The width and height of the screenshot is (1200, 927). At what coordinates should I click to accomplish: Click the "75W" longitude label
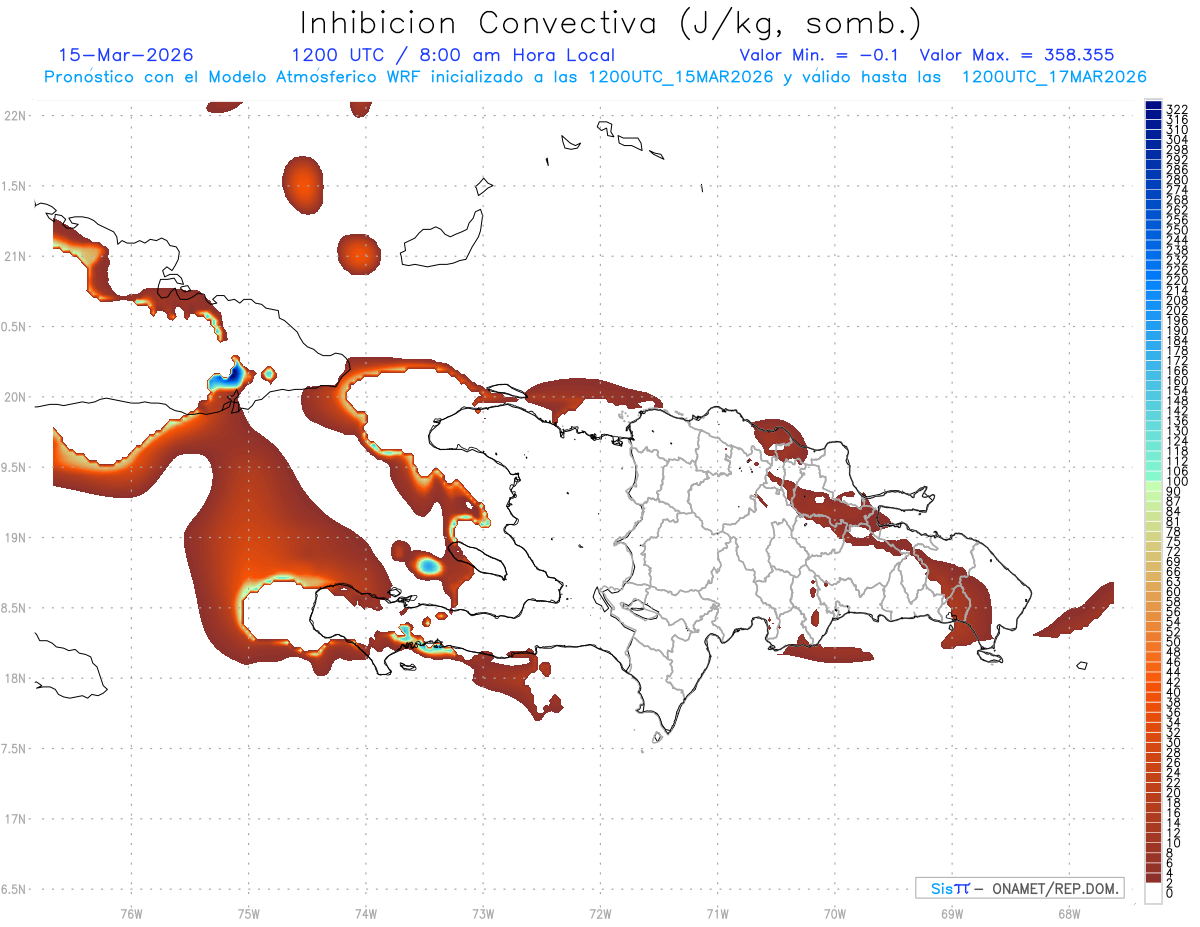tap(248, 913)
